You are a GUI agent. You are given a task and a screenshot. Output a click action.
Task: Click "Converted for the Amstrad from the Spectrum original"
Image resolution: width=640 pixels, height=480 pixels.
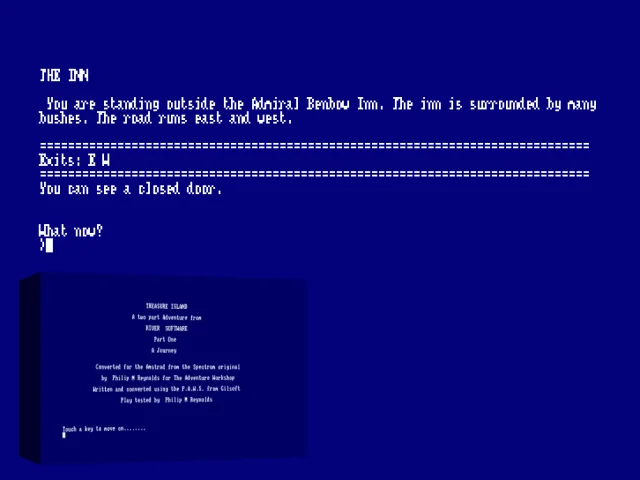click(x=168, y=367)
